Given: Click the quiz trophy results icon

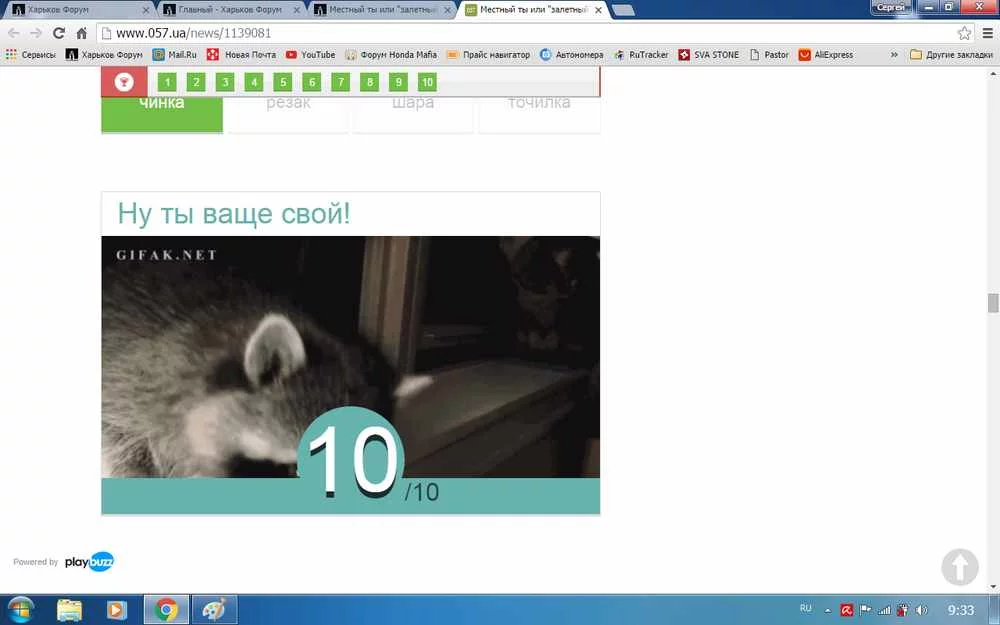Looking at the screenshot, I should (124, 82).
